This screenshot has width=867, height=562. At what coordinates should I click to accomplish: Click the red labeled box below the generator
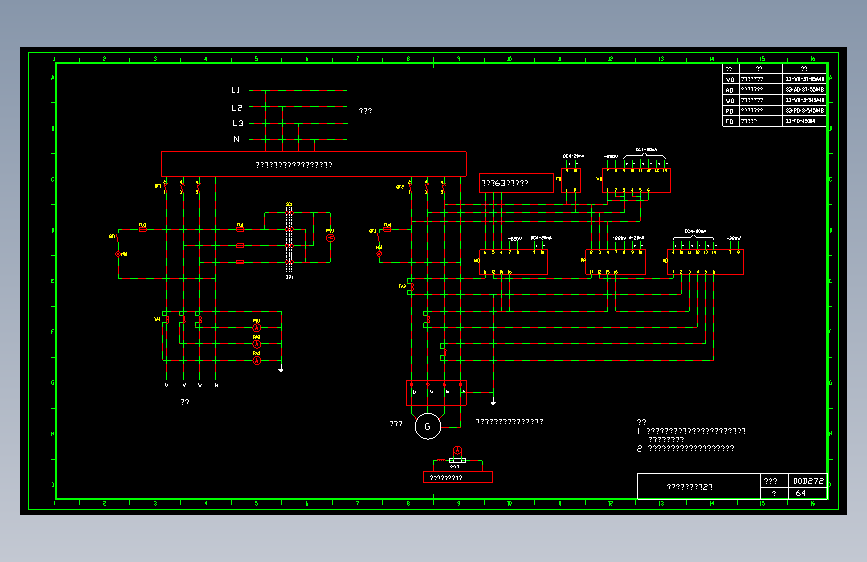tap(458, 477)
